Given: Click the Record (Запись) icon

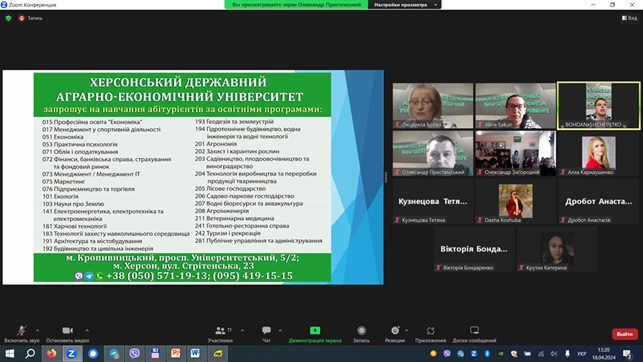Looking at the screenshot, I should point(361,330).
